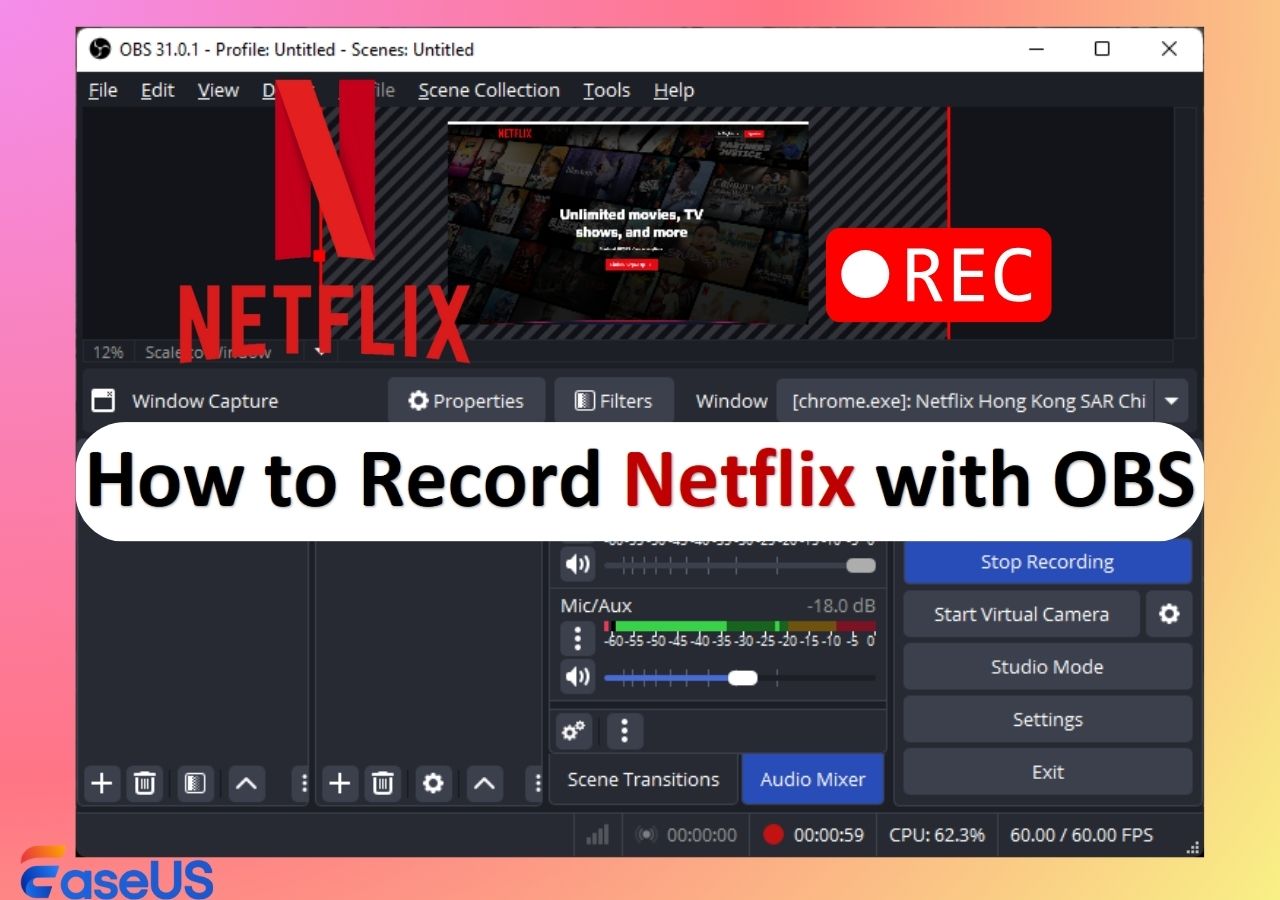Viewport: 1280px width, 900px height.
Task: Click the Mic/Aux green level meter
Action: tap(740, 626)
